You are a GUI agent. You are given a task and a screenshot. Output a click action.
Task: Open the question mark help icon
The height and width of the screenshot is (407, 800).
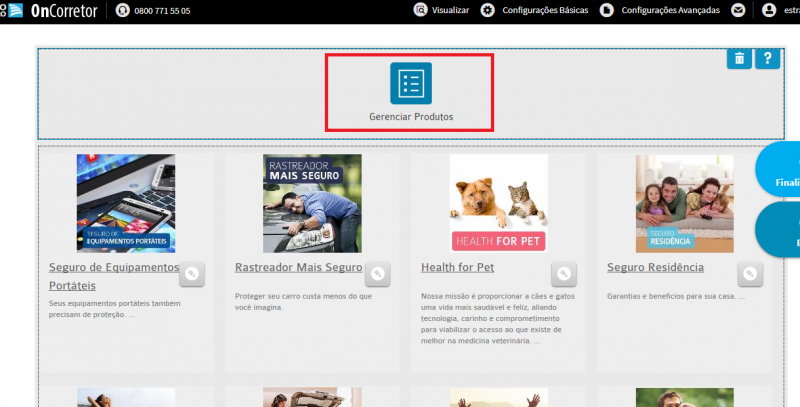767,59
